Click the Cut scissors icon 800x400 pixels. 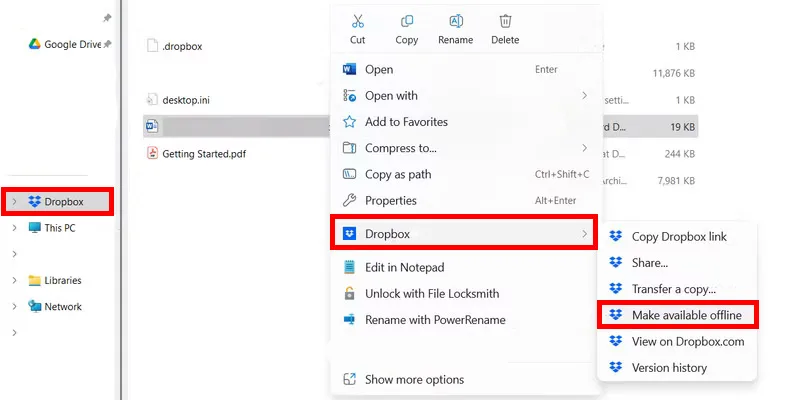coord(358,21)
